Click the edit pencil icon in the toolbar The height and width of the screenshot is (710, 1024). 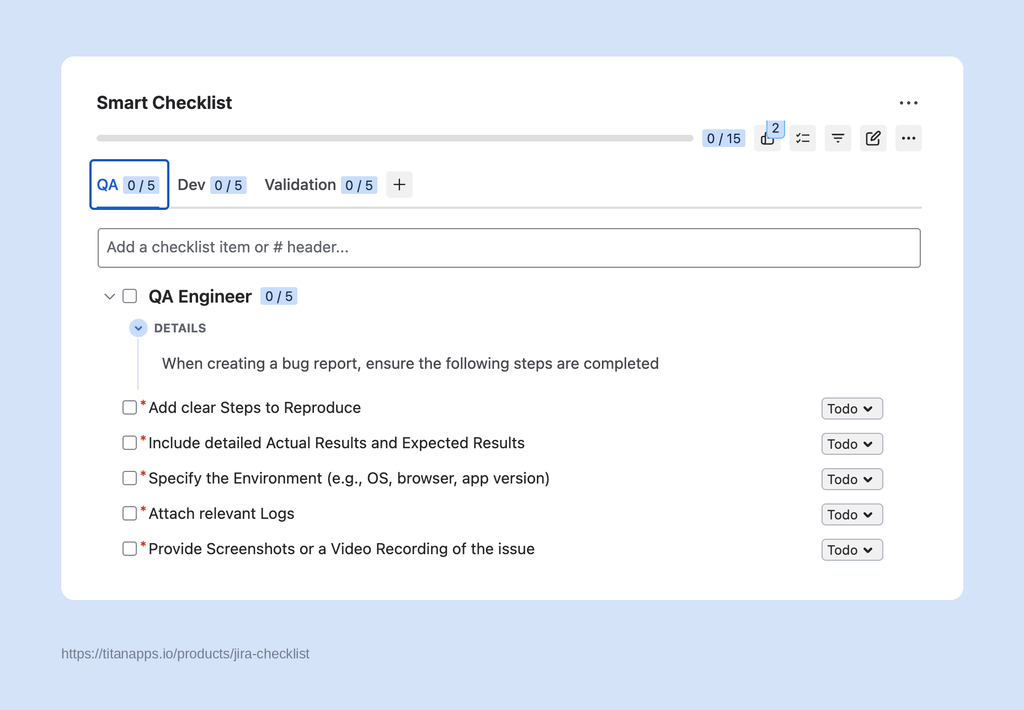point(873,138)
